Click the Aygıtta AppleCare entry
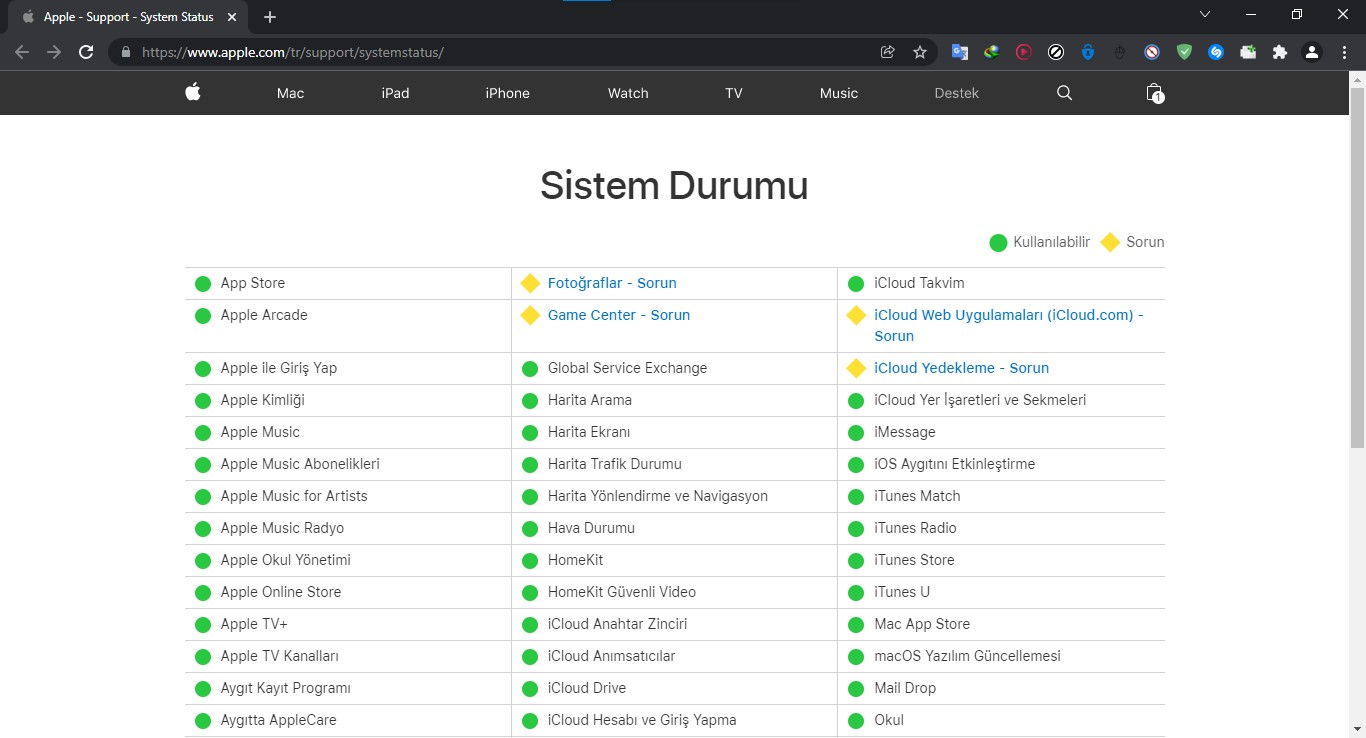The width and height of the screenshot is (1366, 738). point(278,720)
